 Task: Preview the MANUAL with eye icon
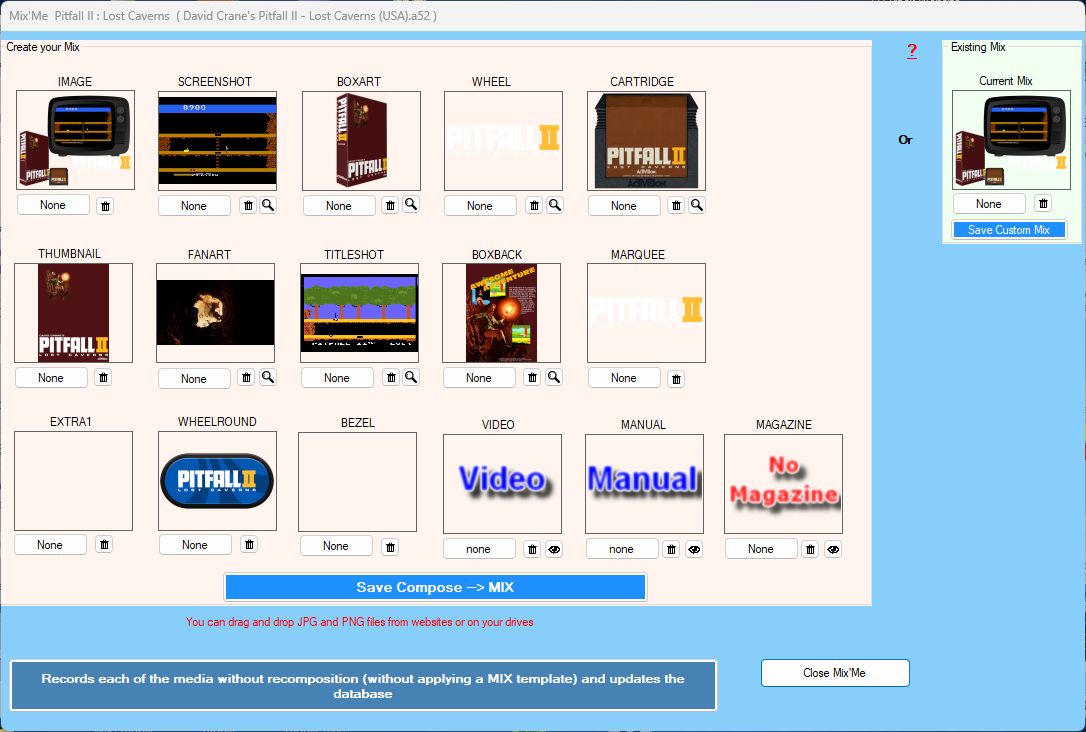(694, 549)
